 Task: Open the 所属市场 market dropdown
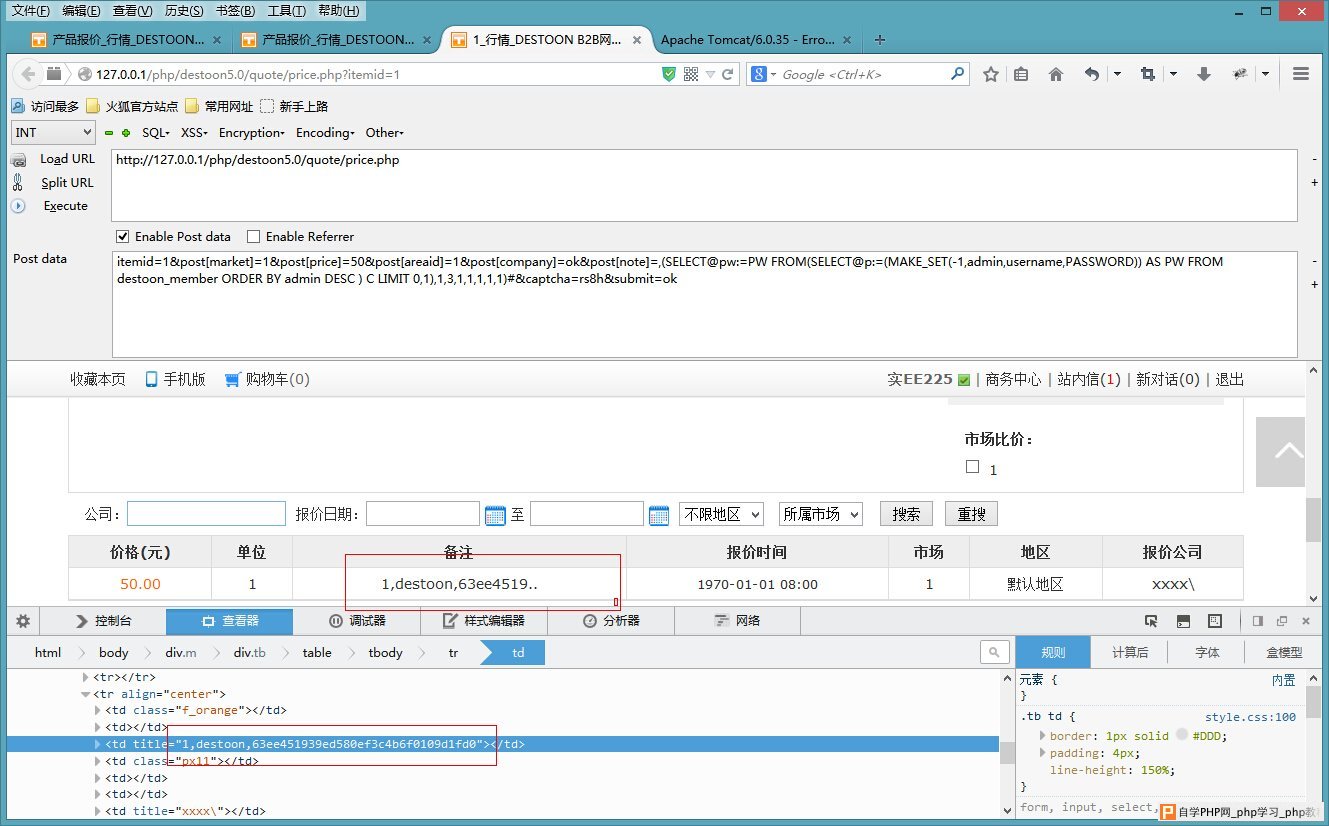821,514
